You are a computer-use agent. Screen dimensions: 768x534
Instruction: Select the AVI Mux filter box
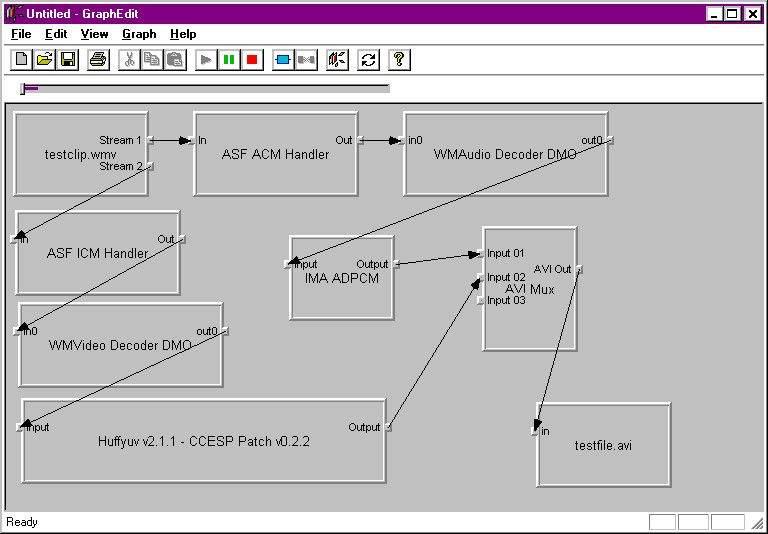coord(530,320)
